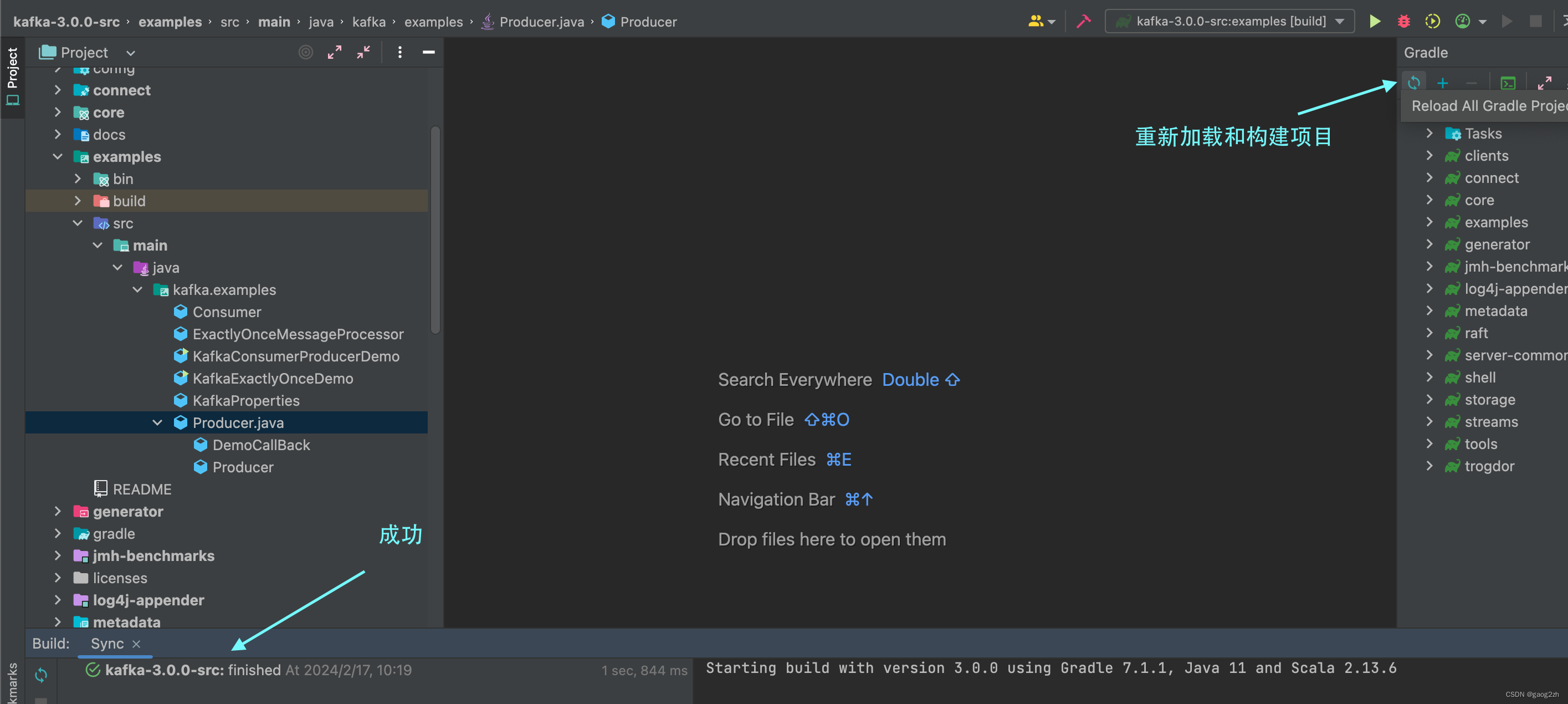
Task: Open Project panel options menu
Action: point(400,52)
